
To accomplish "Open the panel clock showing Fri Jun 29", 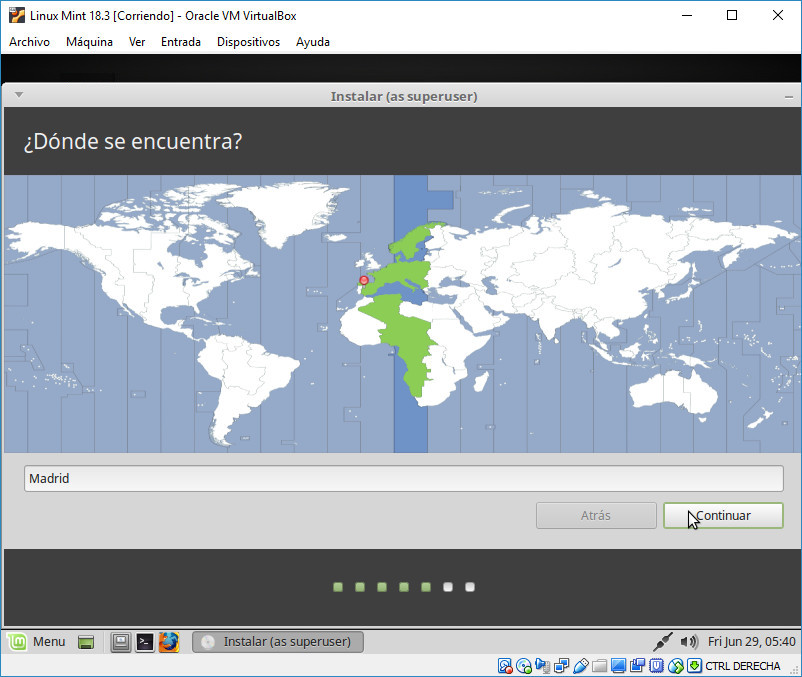I will pos(751,642).
